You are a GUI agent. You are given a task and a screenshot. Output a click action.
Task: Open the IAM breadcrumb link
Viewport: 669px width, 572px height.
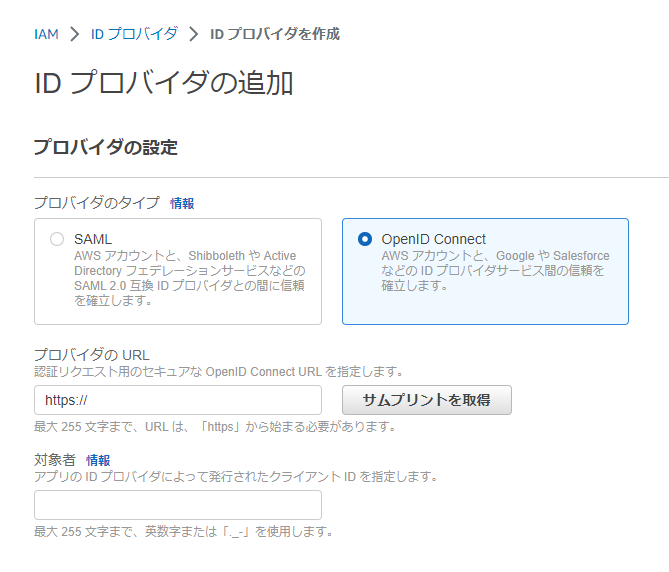click(x=46, y=34)
